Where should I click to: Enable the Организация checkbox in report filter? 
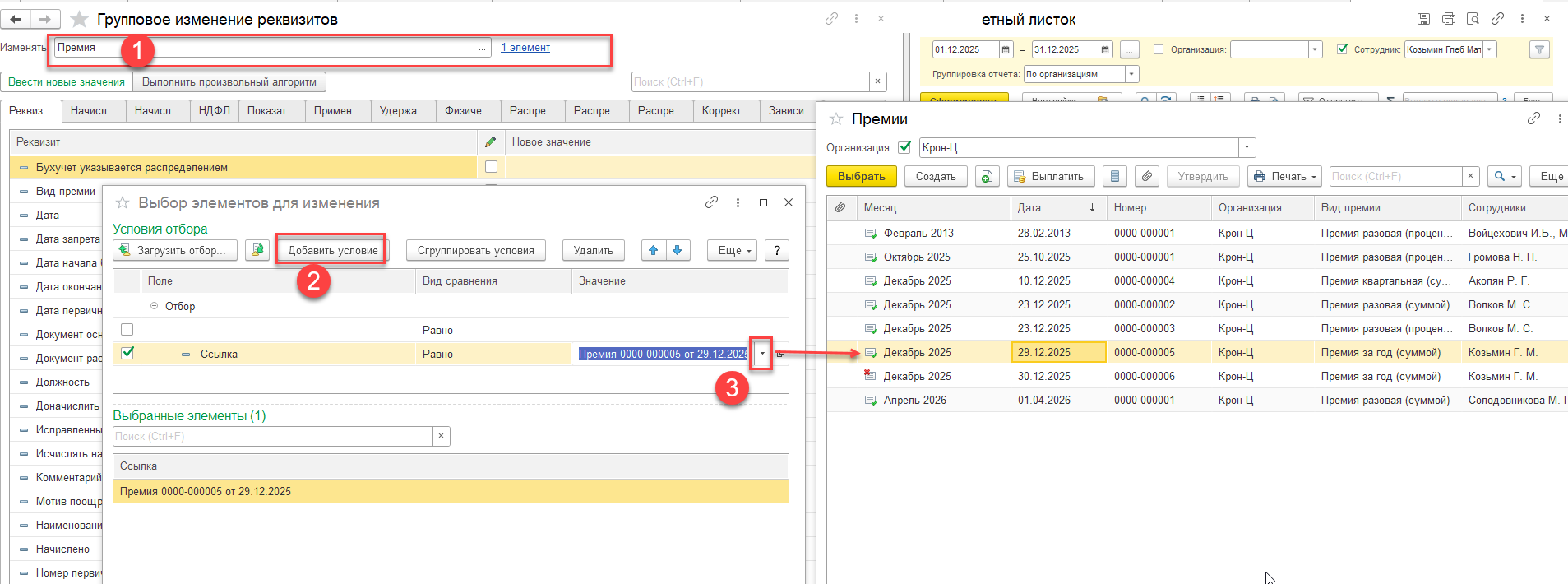point(1159,49)
